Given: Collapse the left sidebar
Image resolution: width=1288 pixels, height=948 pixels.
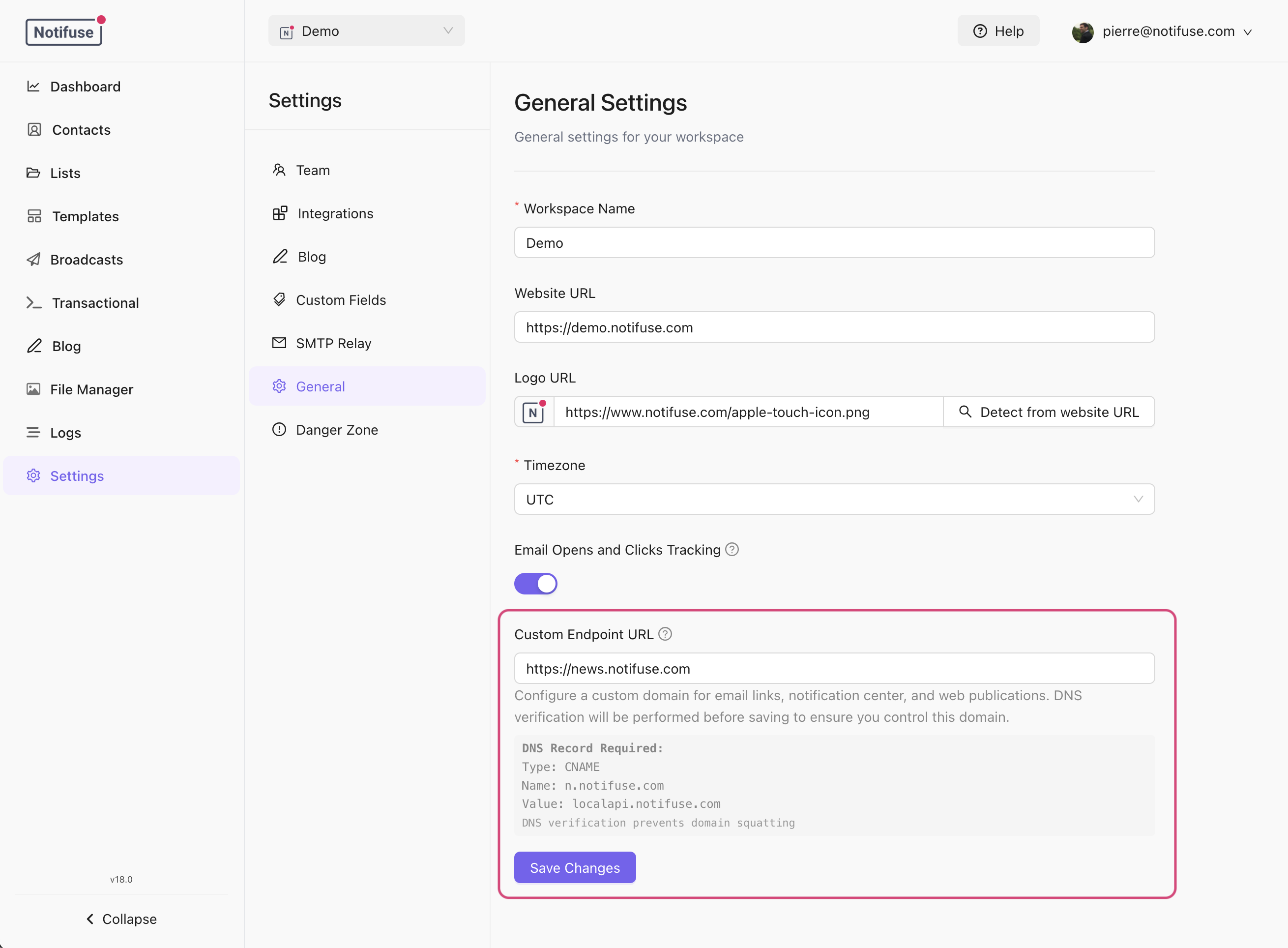Looking at the screenshot, I should [121, 918].
